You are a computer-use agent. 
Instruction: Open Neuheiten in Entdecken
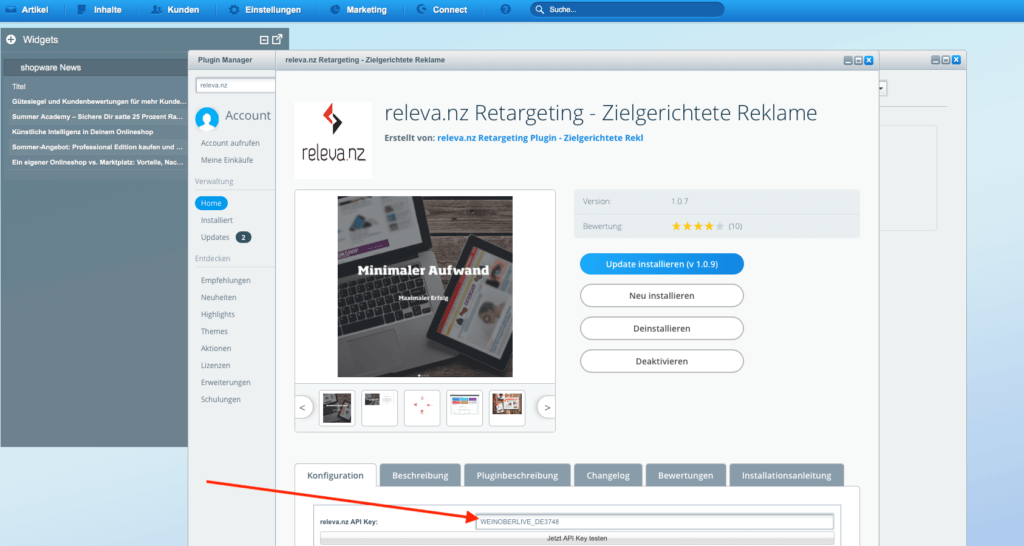click(x=218, y=297)
